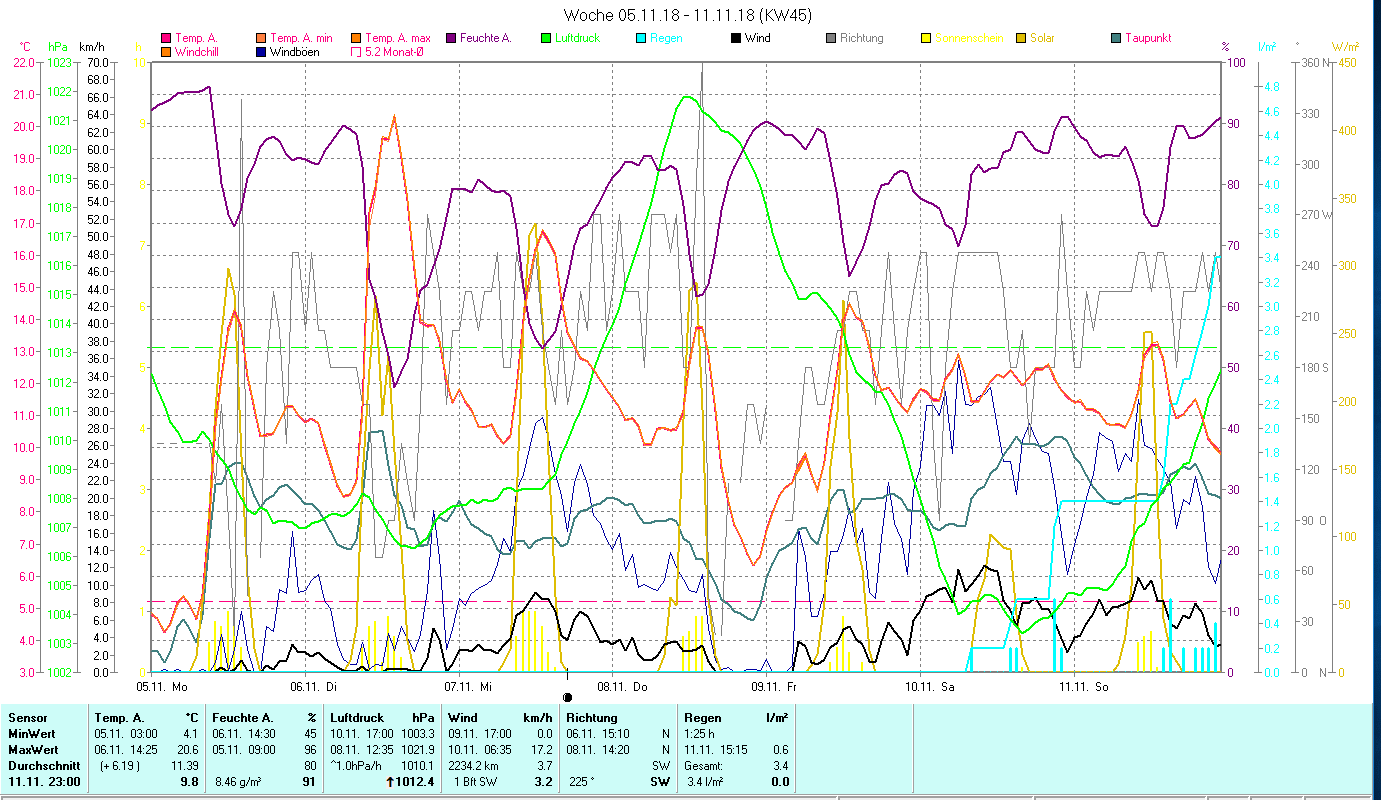1381x800 pixels.
Task: Click the '3.4 l/m²' rain total
Action: [706, 782]
